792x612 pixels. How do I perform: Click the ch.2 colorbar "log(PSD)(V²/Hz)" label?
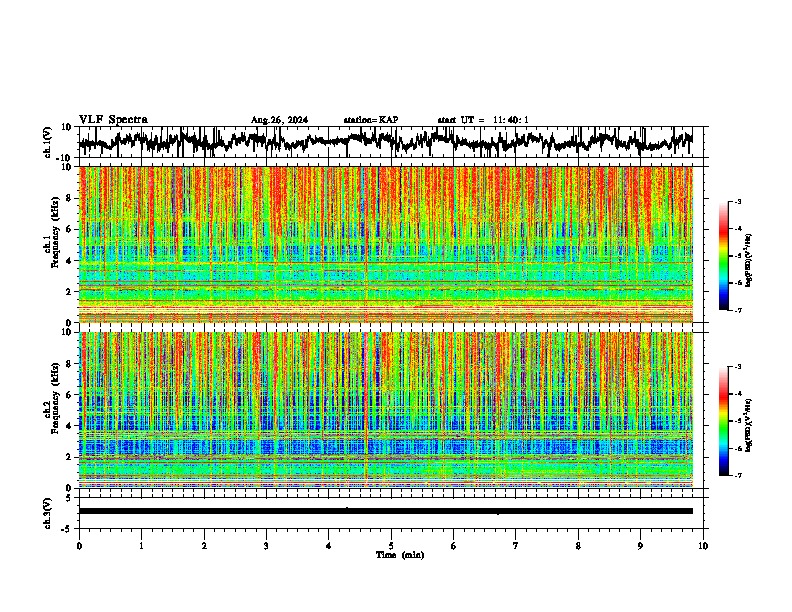(749, 425)
